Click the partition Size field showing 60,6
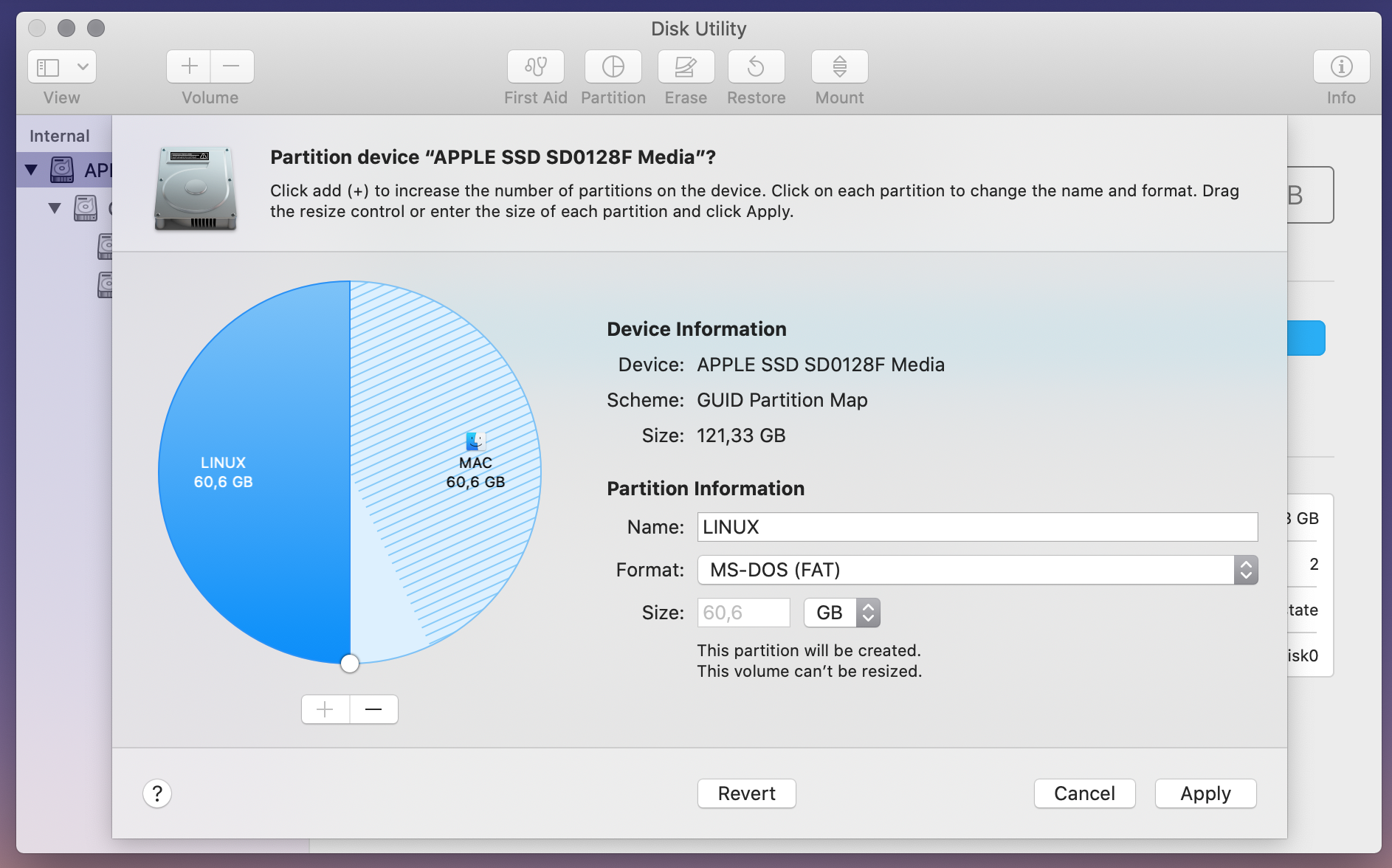This screenshot has height=868, width=1392. pos(743,613)
